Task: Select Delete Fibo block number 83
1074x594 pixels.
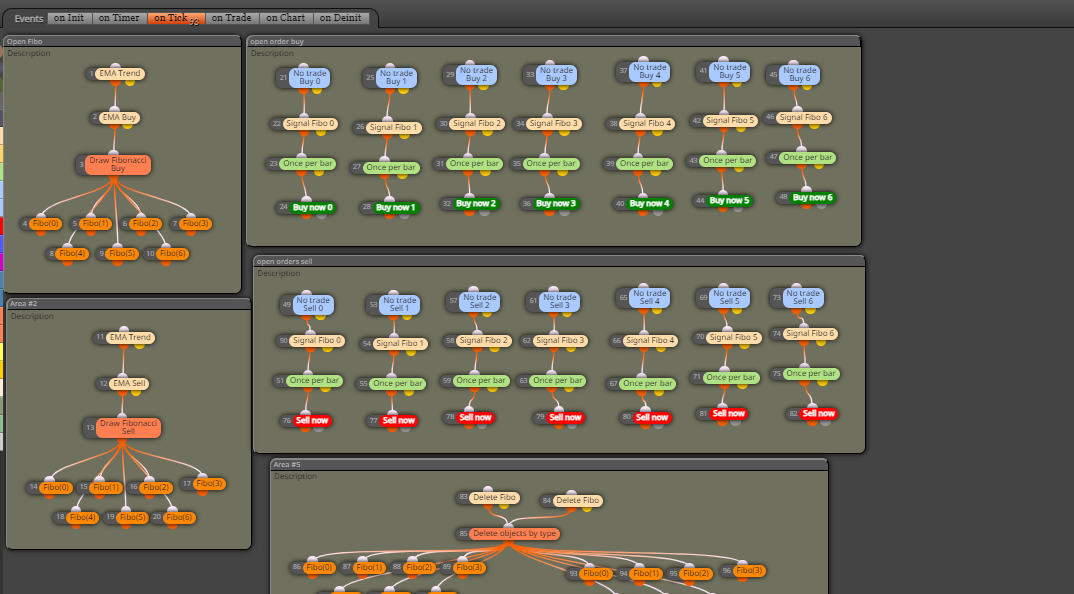Action: (x=495, y=497)
